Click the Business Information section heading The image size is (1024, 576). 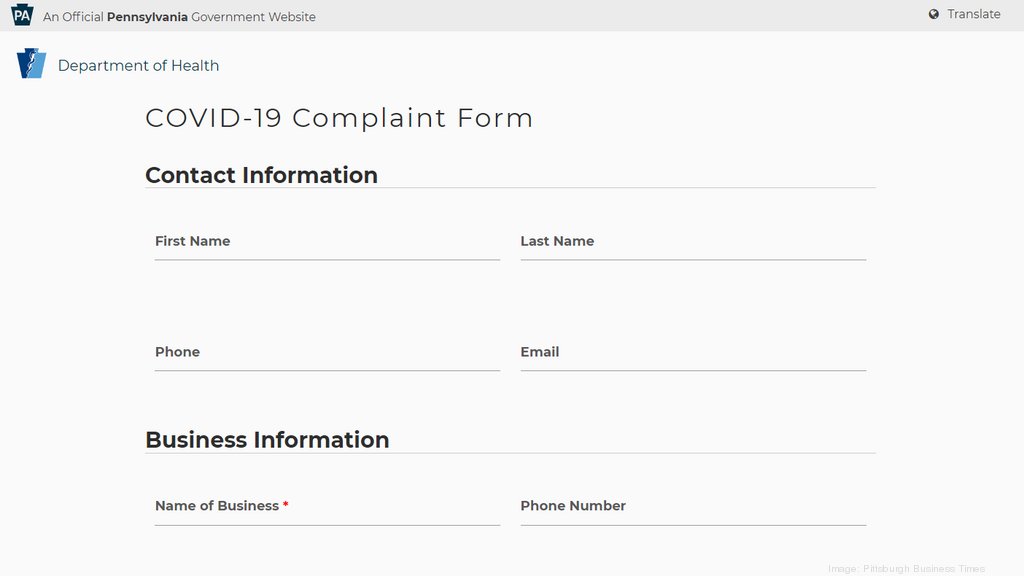coord(267,440)
